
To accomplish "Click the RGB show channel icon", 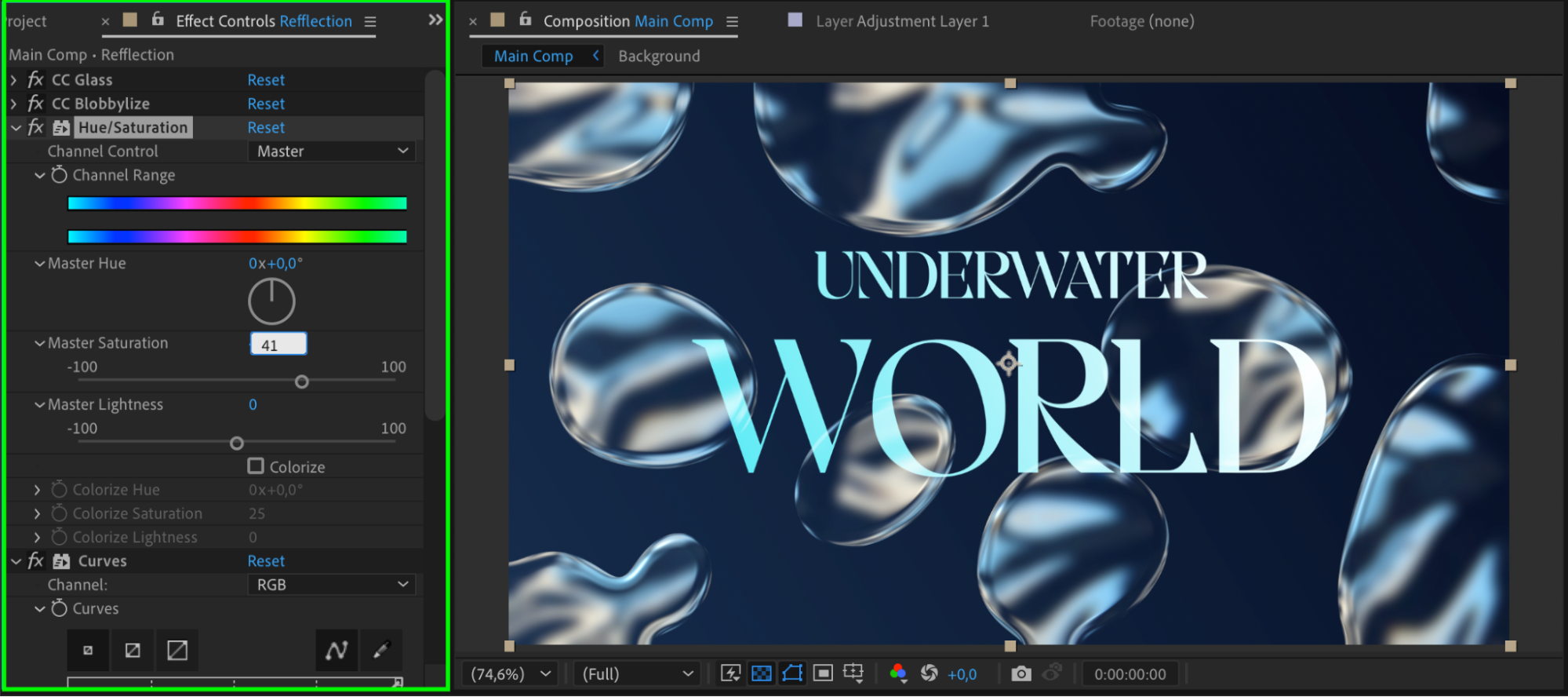I will (x=898, y=673).
